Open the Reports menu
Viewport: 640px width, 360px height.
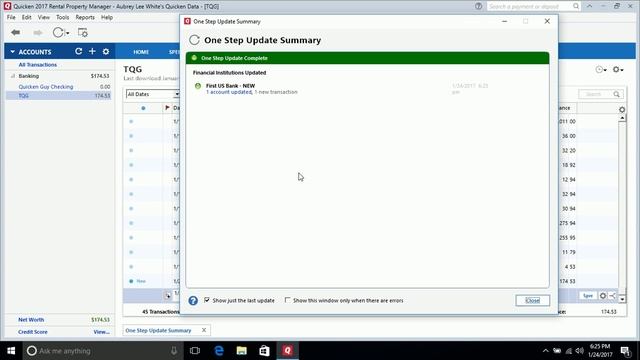point(85,18)
